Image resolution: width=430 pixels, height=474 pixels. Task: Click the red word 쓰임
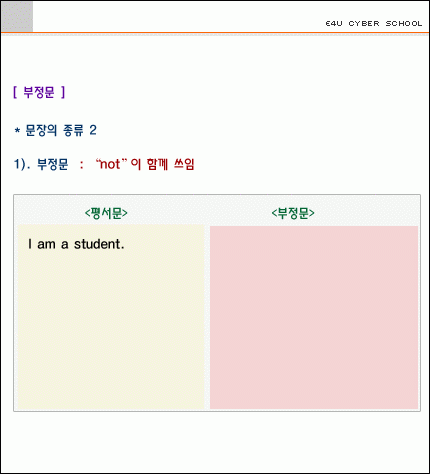[x=184, y=164]
